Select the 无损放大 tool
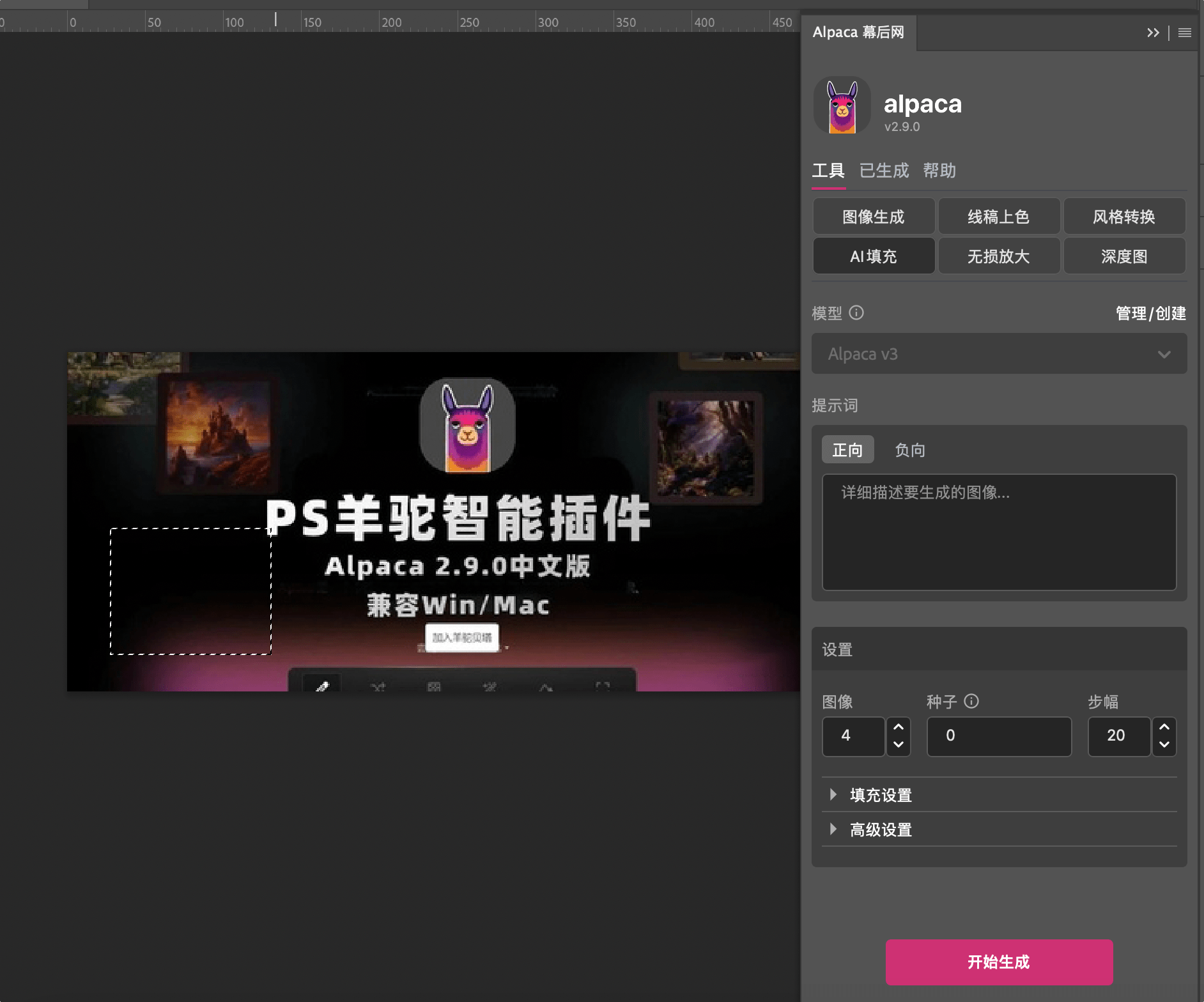 tap(999, 256)
